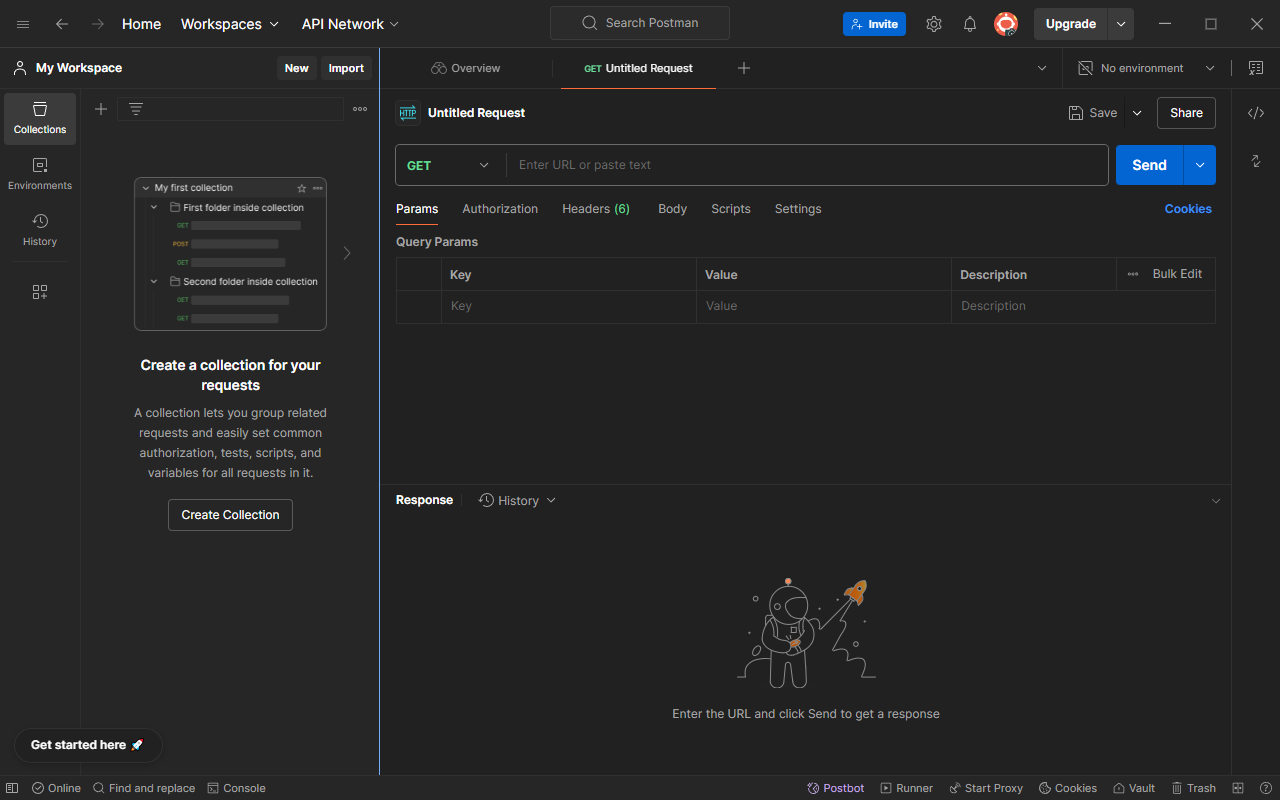Open the Scripts tab
Image resolution: width=1280 pixels, height=800 pixels.
click(731, 209)
